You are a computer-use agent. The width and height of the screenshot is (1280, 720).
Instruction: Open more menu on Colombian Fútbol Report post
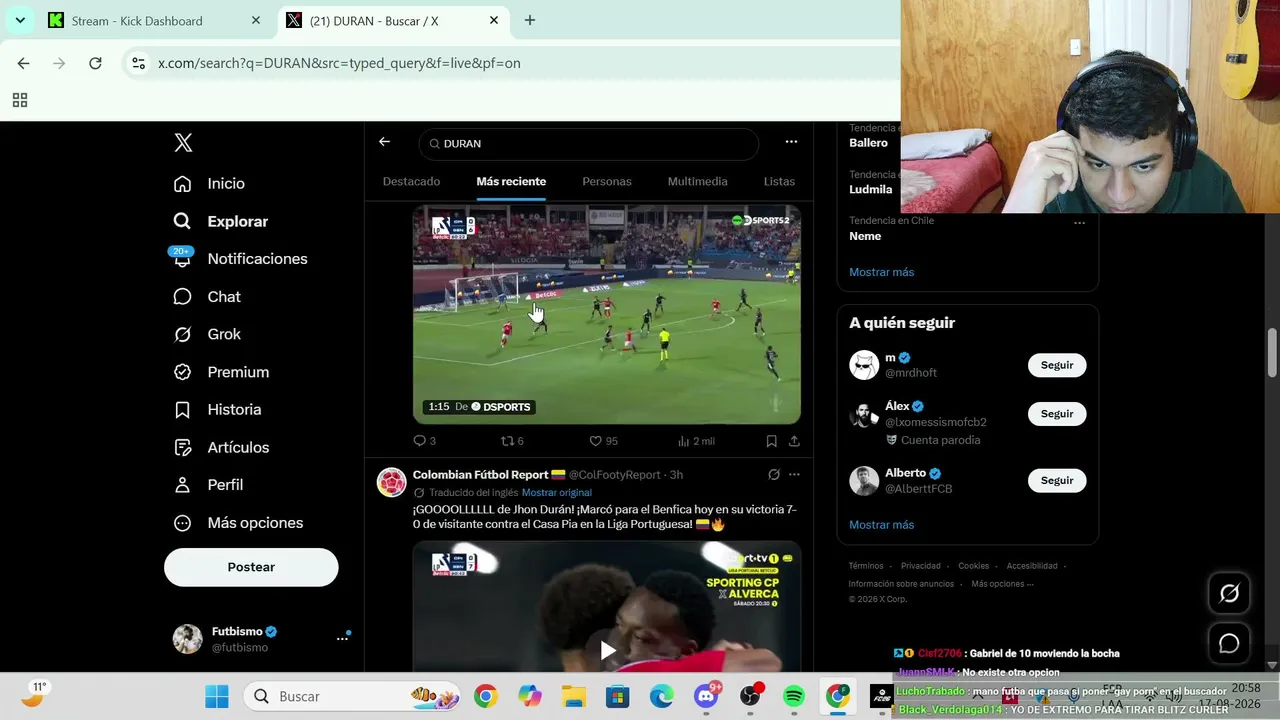(794, 475)
